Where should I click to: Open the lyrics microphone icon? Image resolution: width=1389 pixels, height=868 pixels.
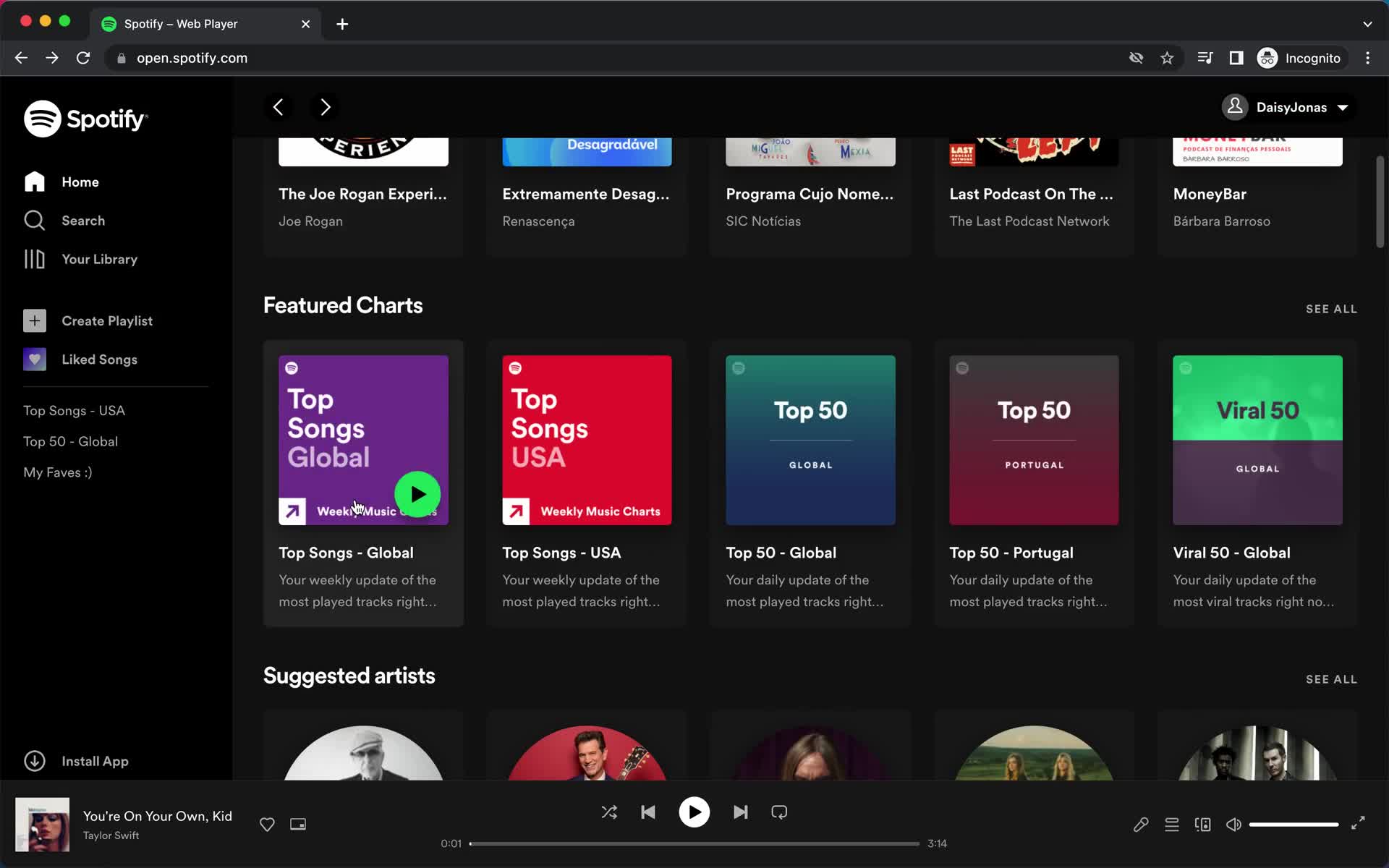click(x=1141, y=825)
